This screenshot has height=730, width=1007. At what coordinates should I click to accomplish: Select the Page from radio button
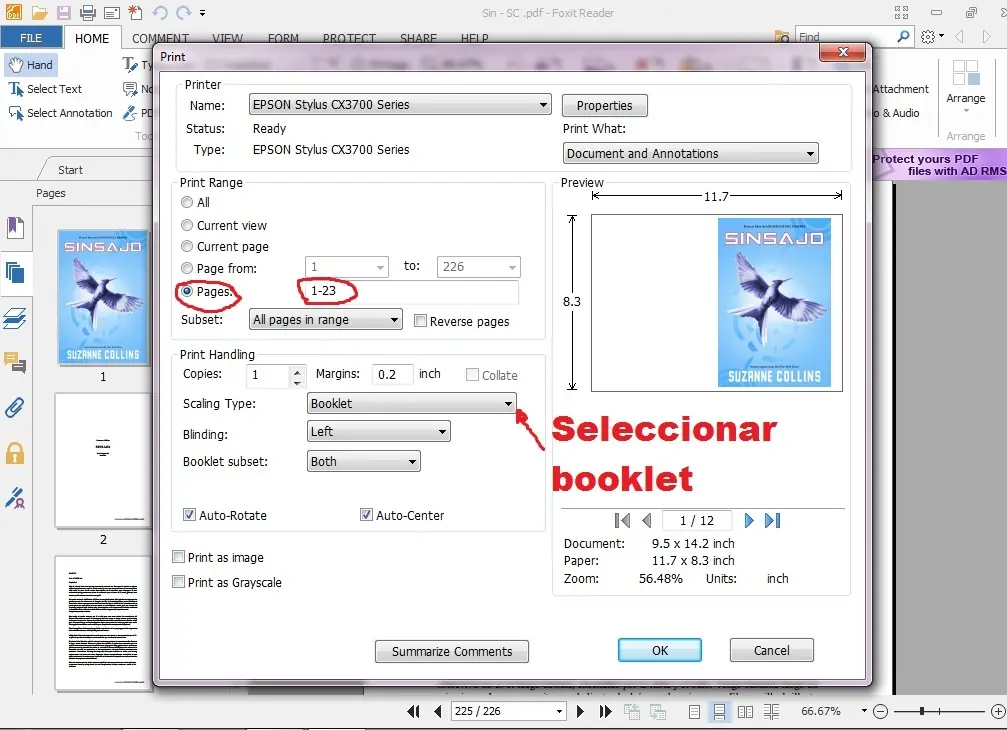(187, 268)
